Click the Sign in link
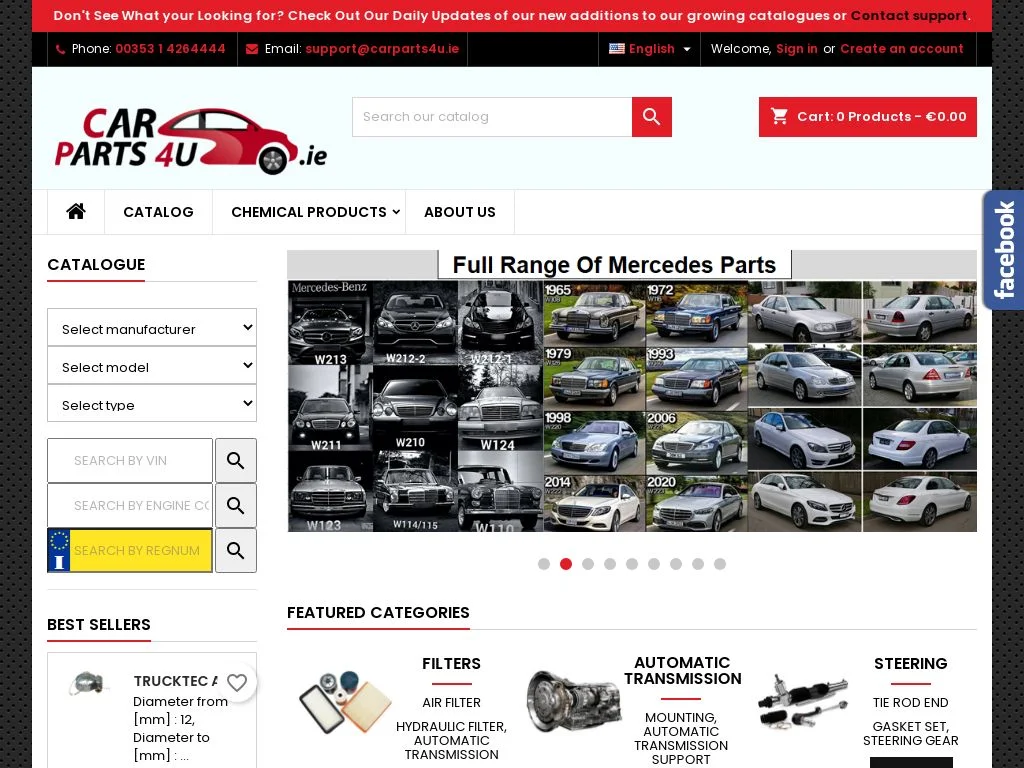1024x768 pixels. point(797,48)
